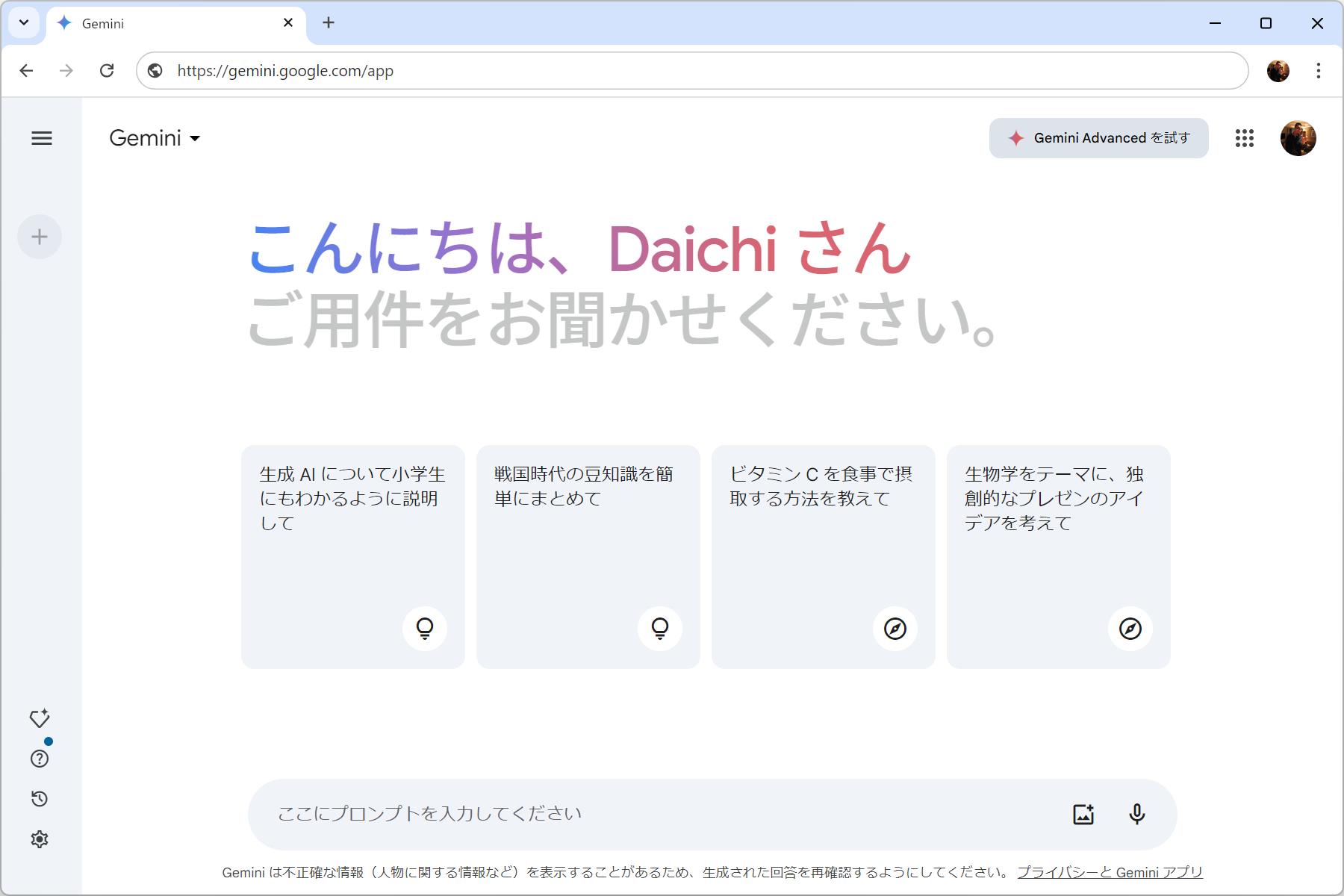
Task: Open プライバシーと Gemini アプリ link
Action: 1110,872
